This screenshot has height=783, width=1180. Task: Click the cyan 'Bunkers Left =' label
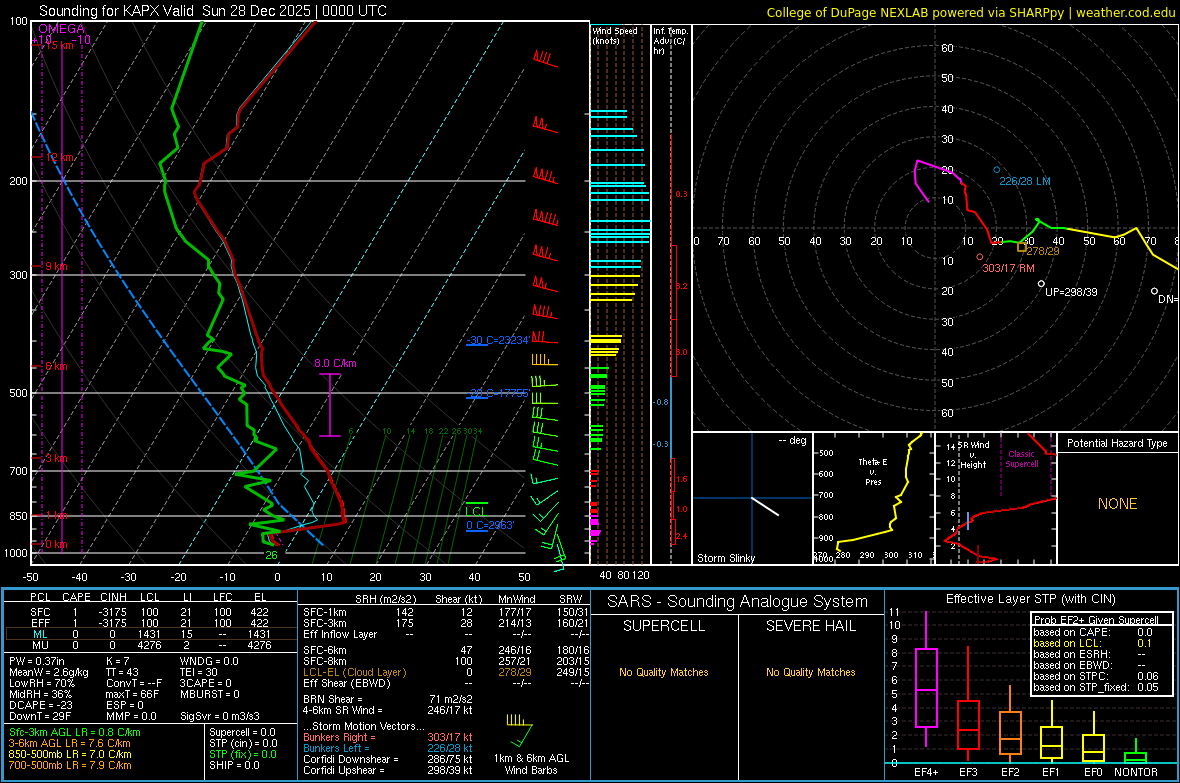coord(336,748)
